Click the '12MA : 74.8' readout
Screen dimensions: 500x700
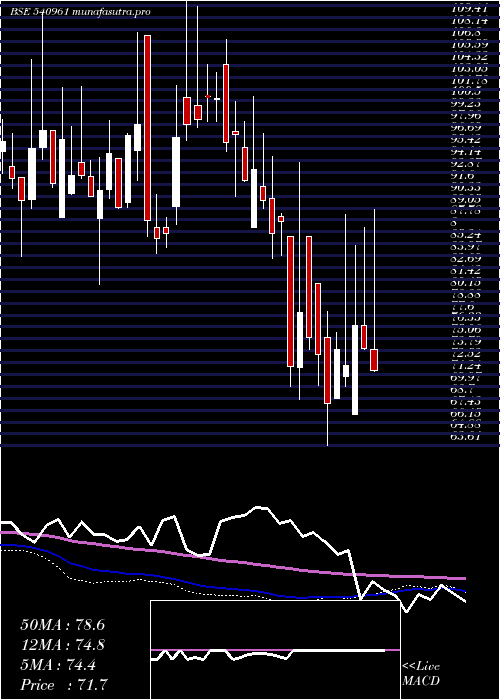[x=62, y=645]
